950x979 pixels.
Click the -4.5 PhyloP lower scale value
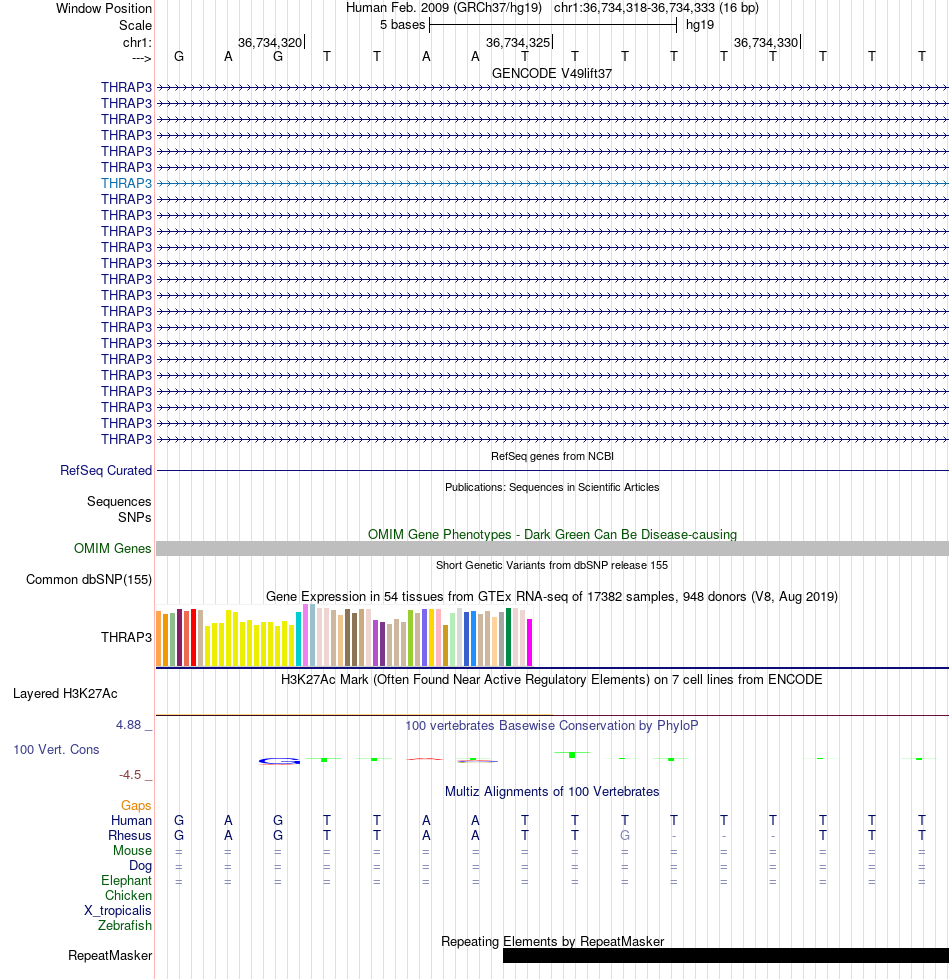[130, 775]
